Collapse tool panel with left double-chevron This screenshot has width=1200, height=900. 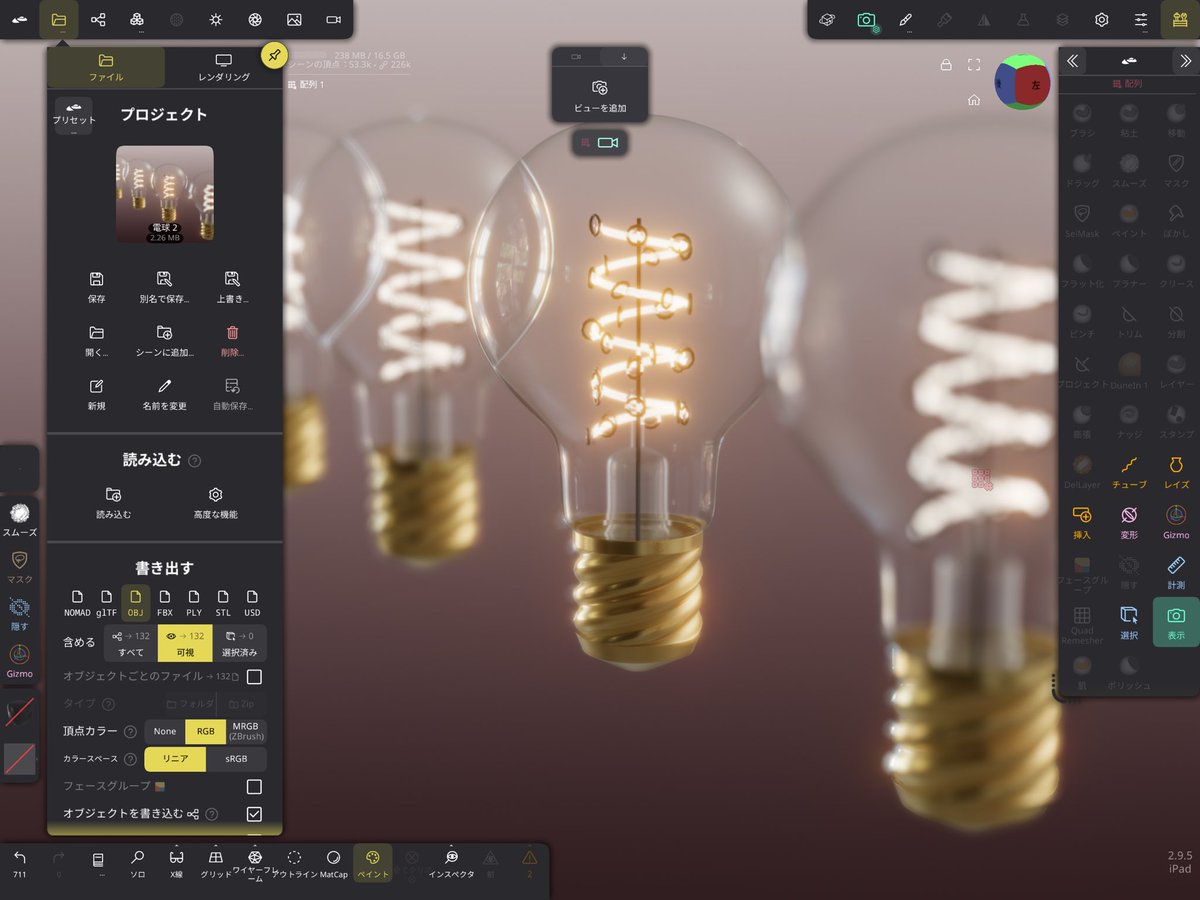pos(1072,61)
